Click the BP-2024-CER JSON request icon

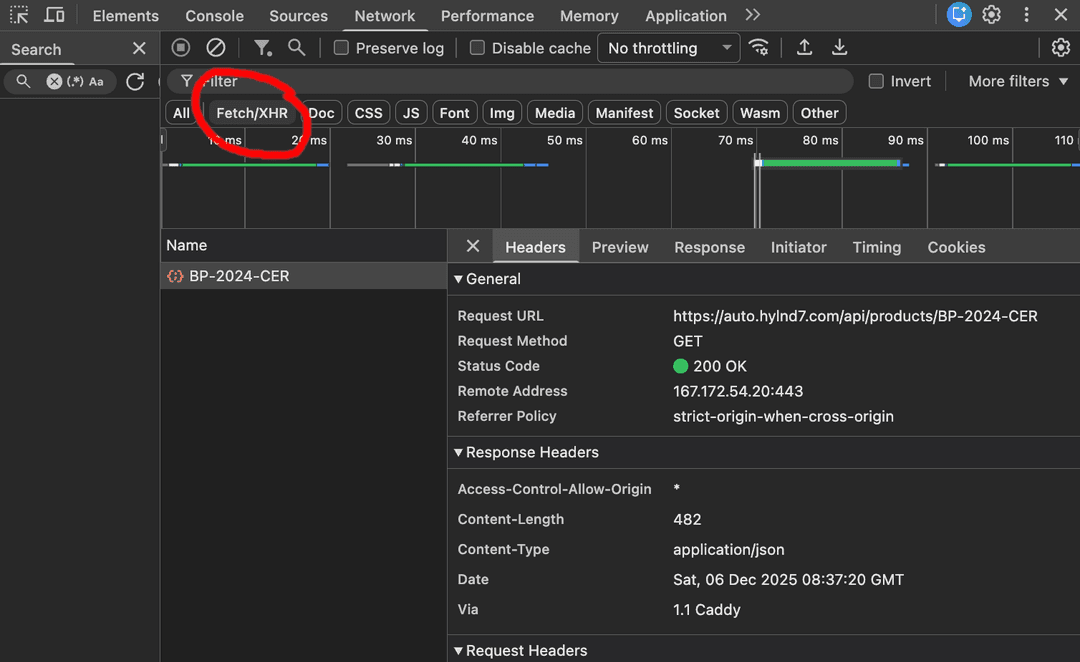pyautogui.click(x=175, y=276)
